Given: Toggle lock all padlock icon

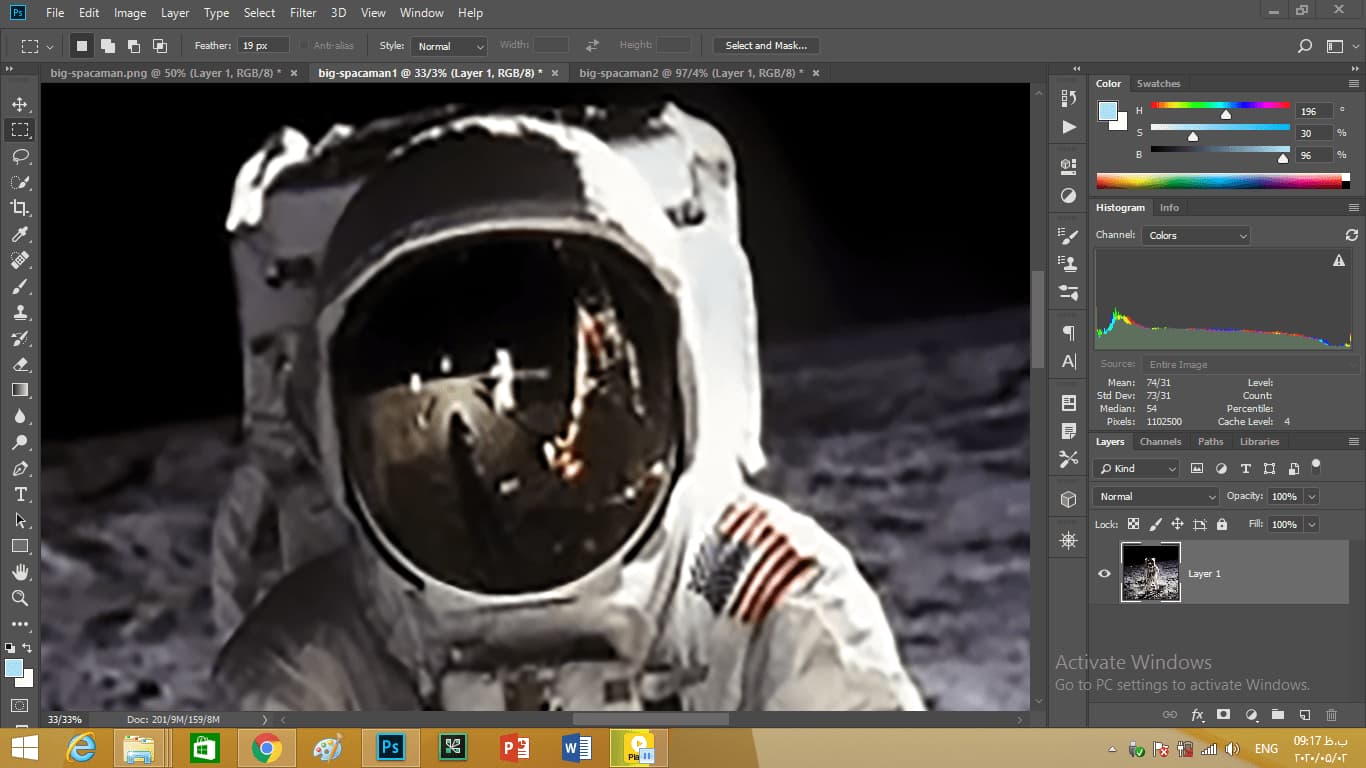Looking at the screenshot, I should [x=1221, y=524].
